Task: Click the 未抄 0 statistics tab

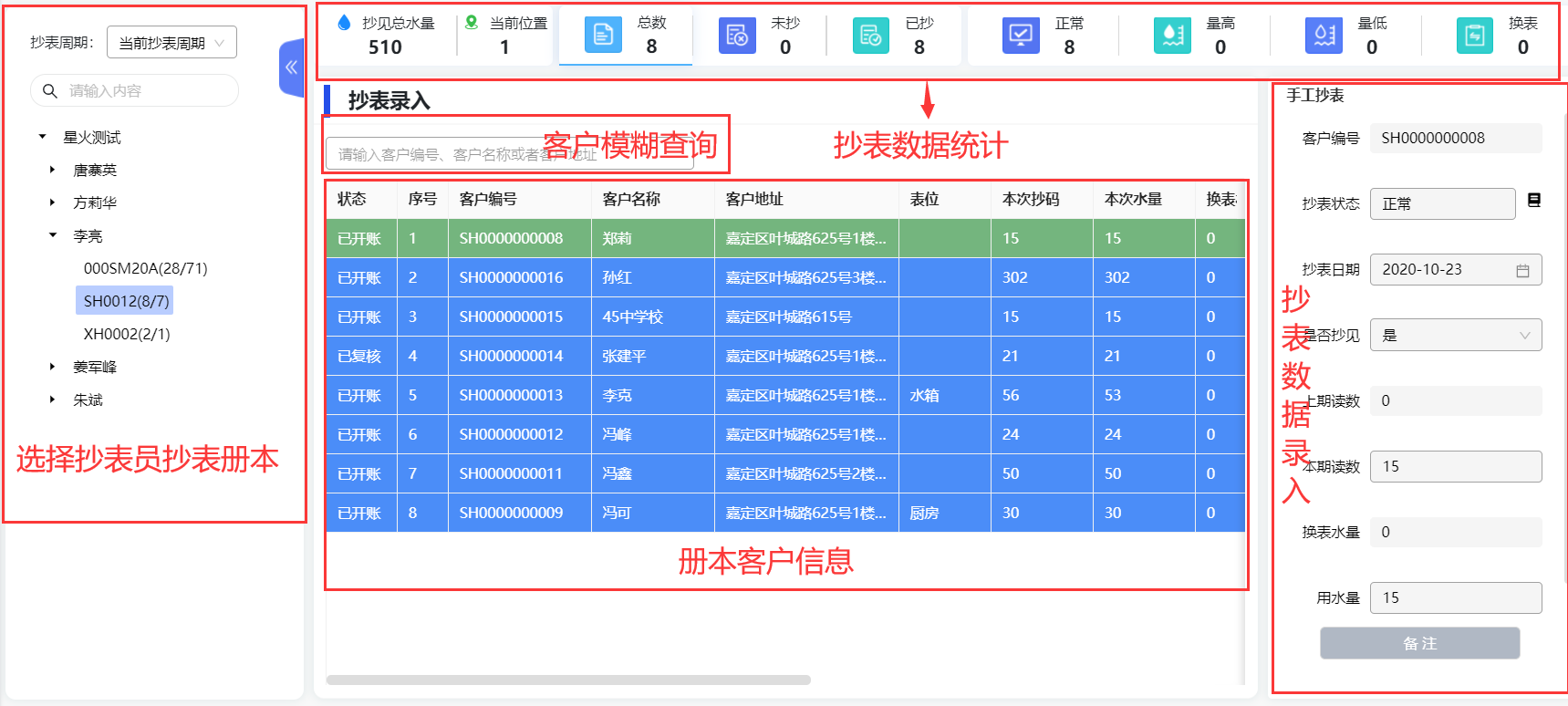Action: tap(759, 36)
